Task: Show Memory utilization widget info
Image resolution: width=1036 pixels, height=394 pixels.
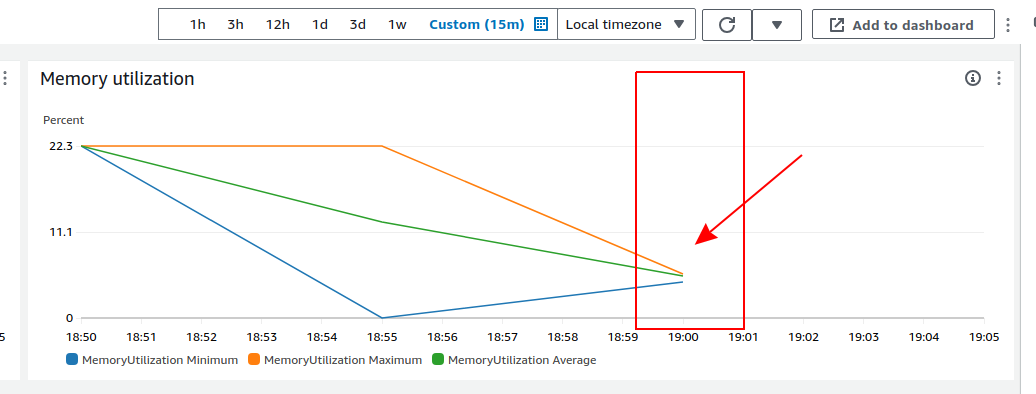Action: [973, 78]
